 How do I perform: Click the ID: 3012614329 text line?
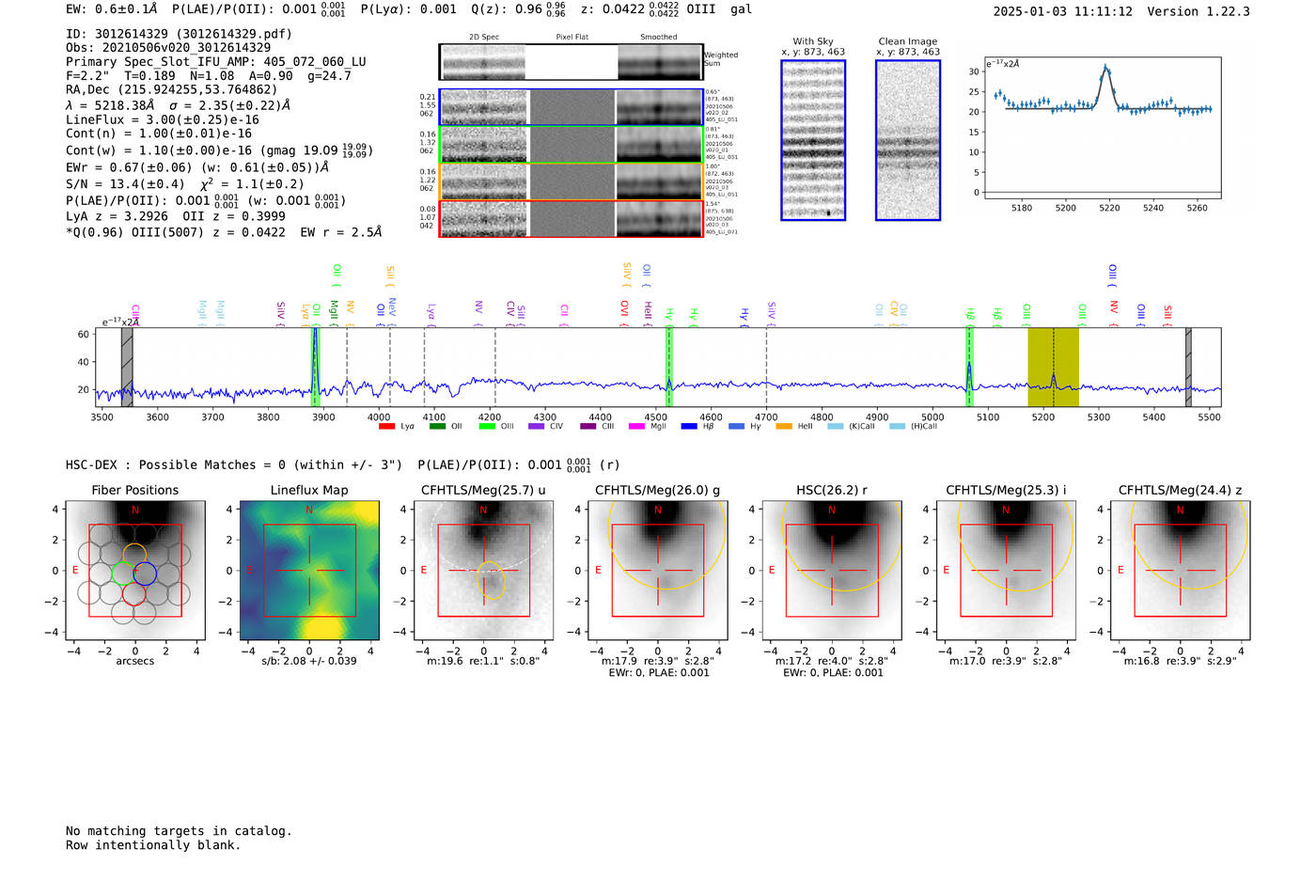(x=179, y=34)
